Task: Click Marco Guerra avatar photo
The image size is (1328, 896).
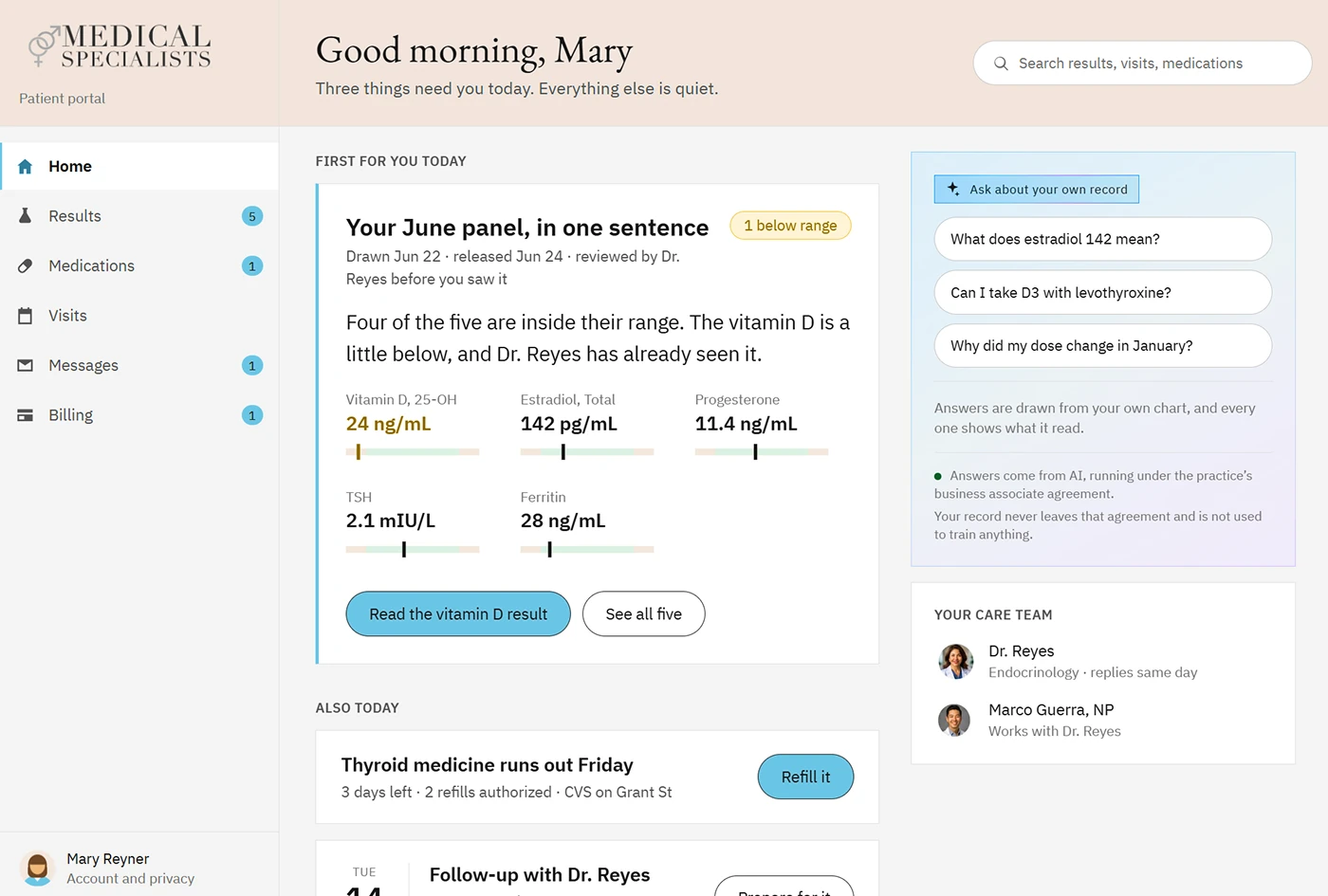Action: point(954,721)
